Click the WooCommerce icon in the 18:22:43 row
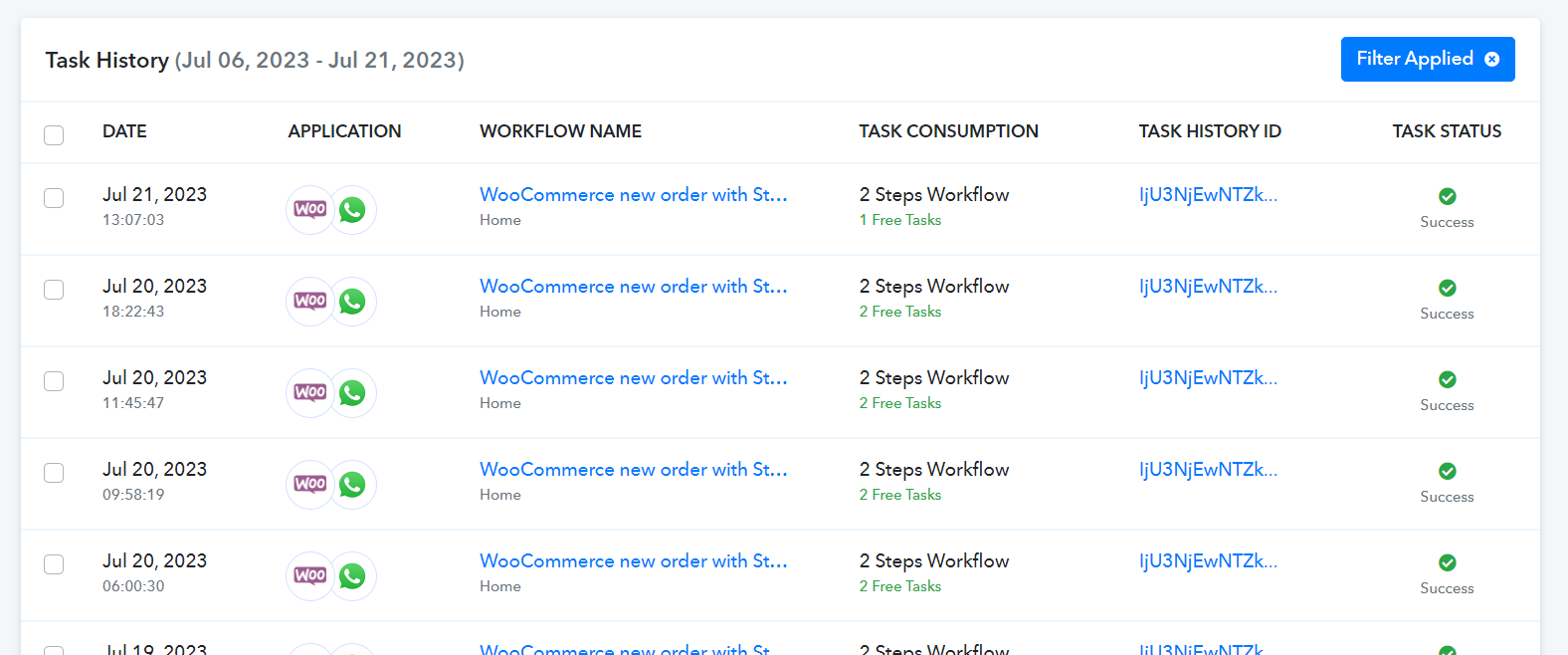The image size is (1568, 655). click(309, 302)
